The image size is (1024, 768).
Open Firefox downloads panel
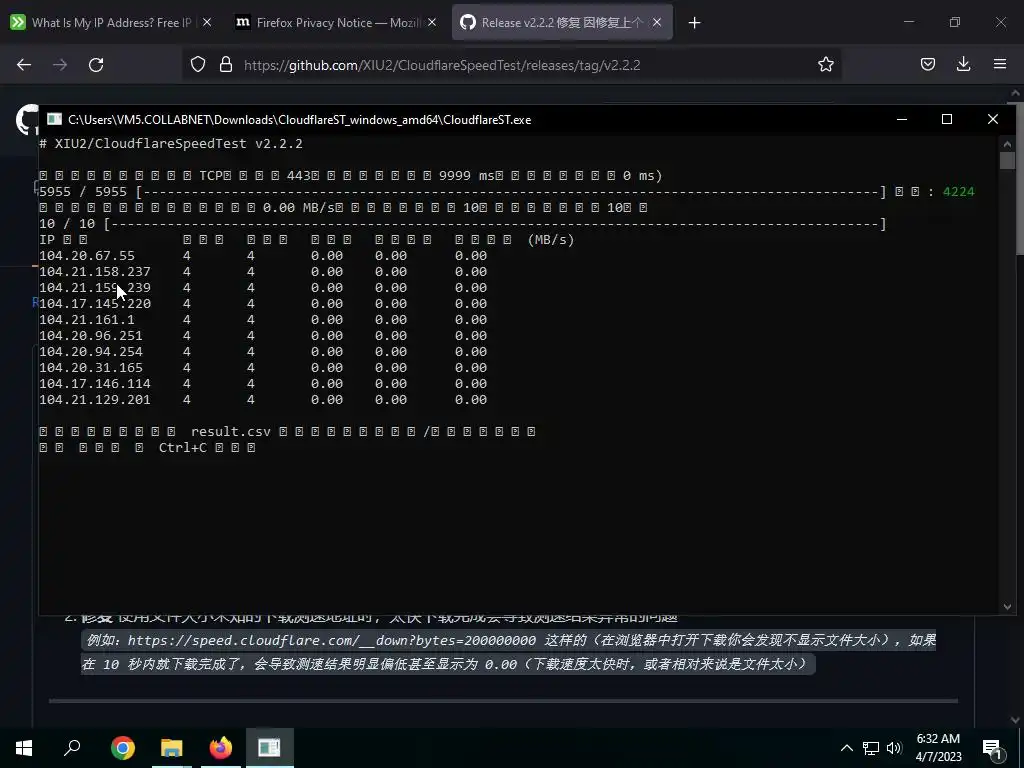(963, 64)
